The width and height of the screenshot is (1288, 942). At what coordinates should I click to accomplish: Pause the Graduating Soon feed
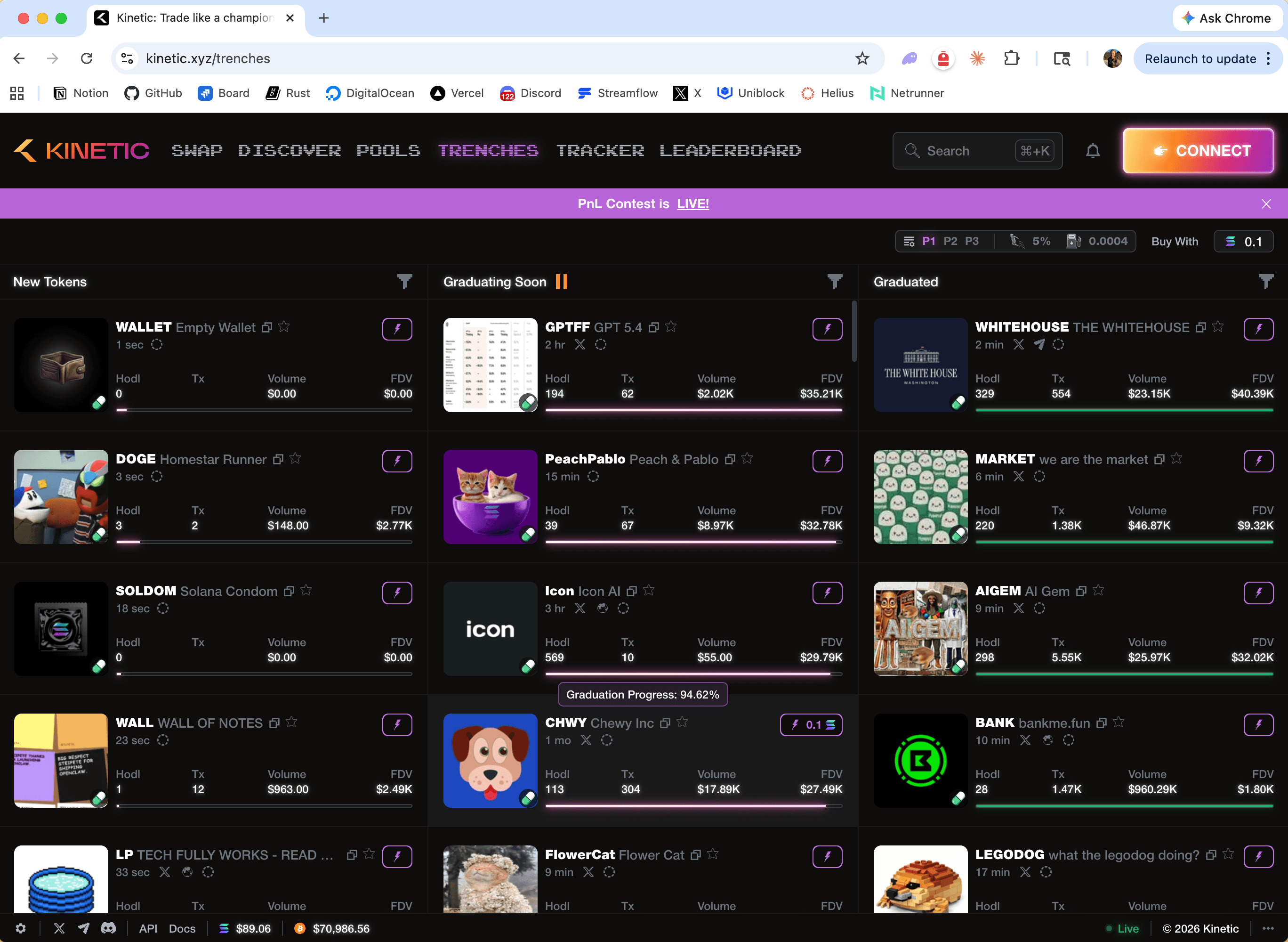click(561, 282)
